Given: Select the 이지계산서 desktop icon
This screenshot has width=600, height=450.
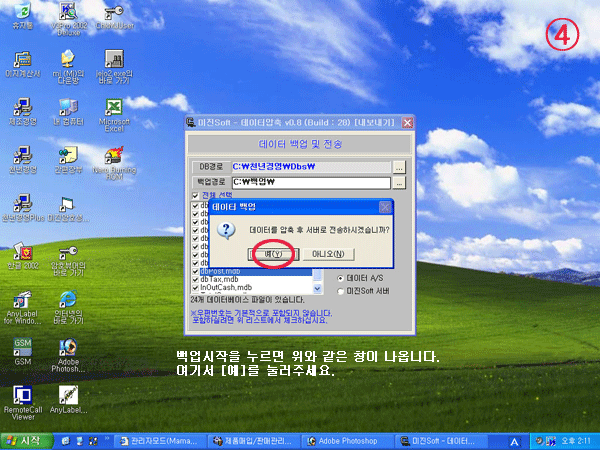Looking at the screenshot, I should coord(23,64).
